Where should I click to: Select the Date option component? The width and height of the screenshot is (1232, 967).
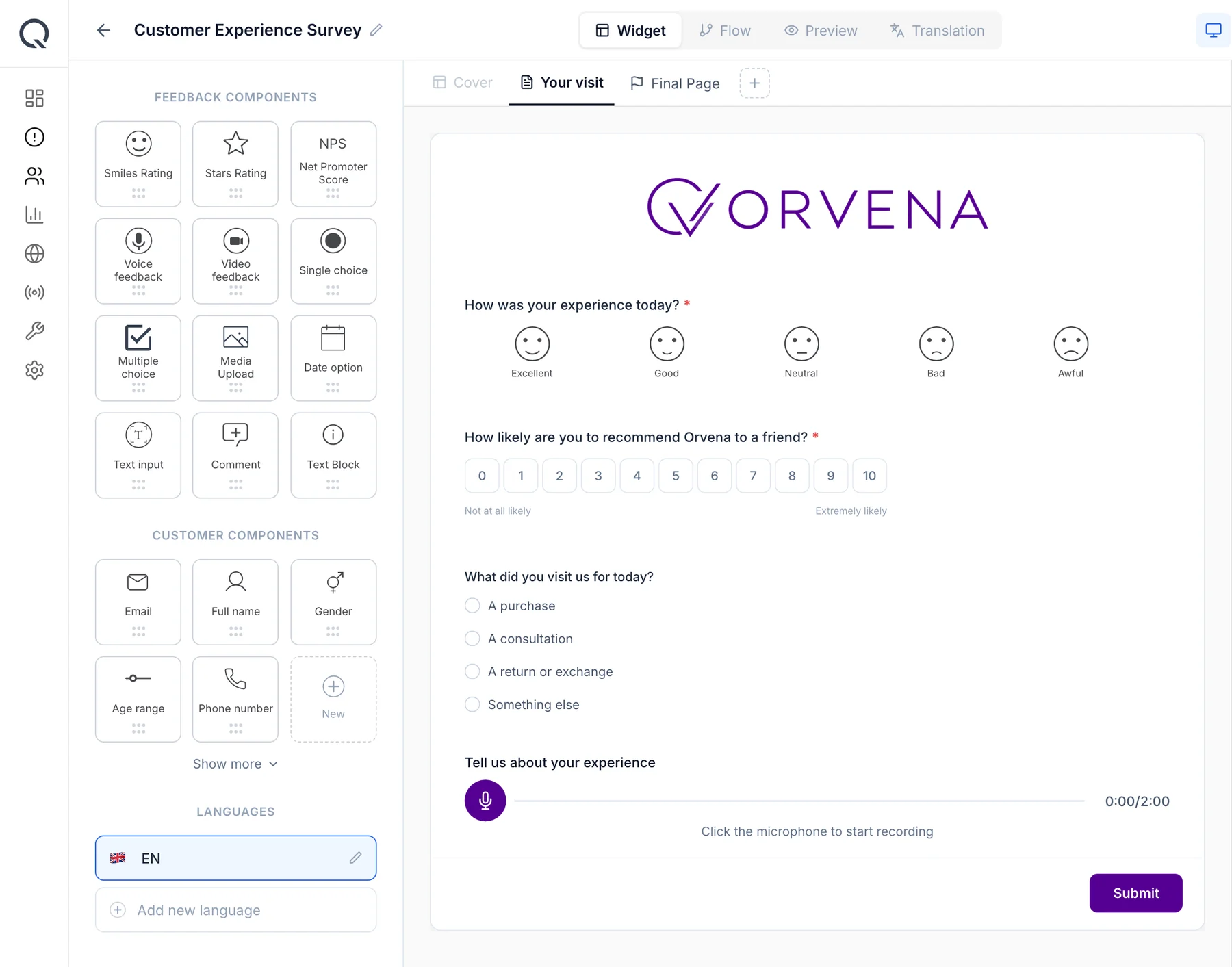pyautogui.click(x=333, y=359)
